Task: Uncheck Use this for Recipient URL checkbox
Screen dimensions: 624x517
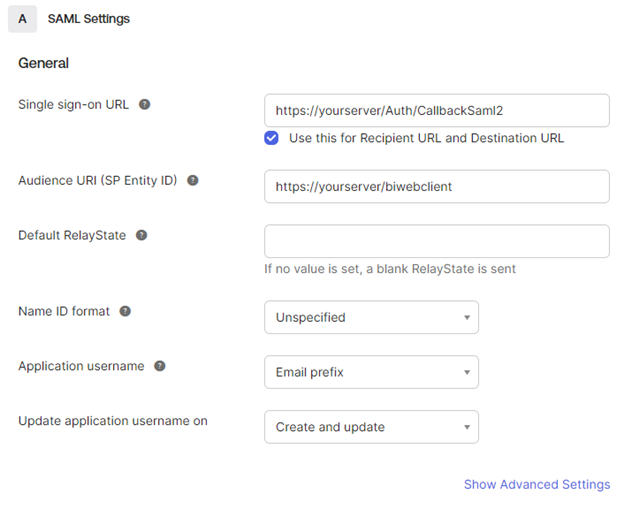Action: (272, 138)
